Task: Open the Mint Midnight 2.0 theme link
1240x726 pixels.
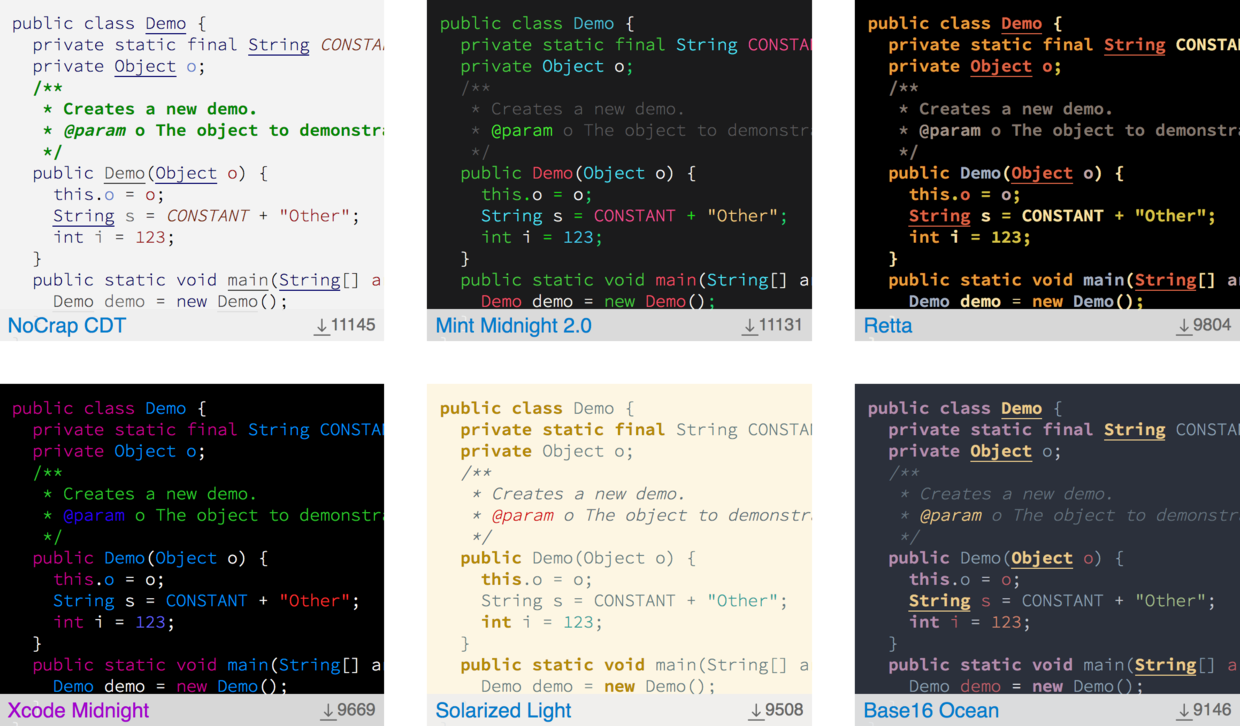Action: pyautogui.click(x=513, y=325)
